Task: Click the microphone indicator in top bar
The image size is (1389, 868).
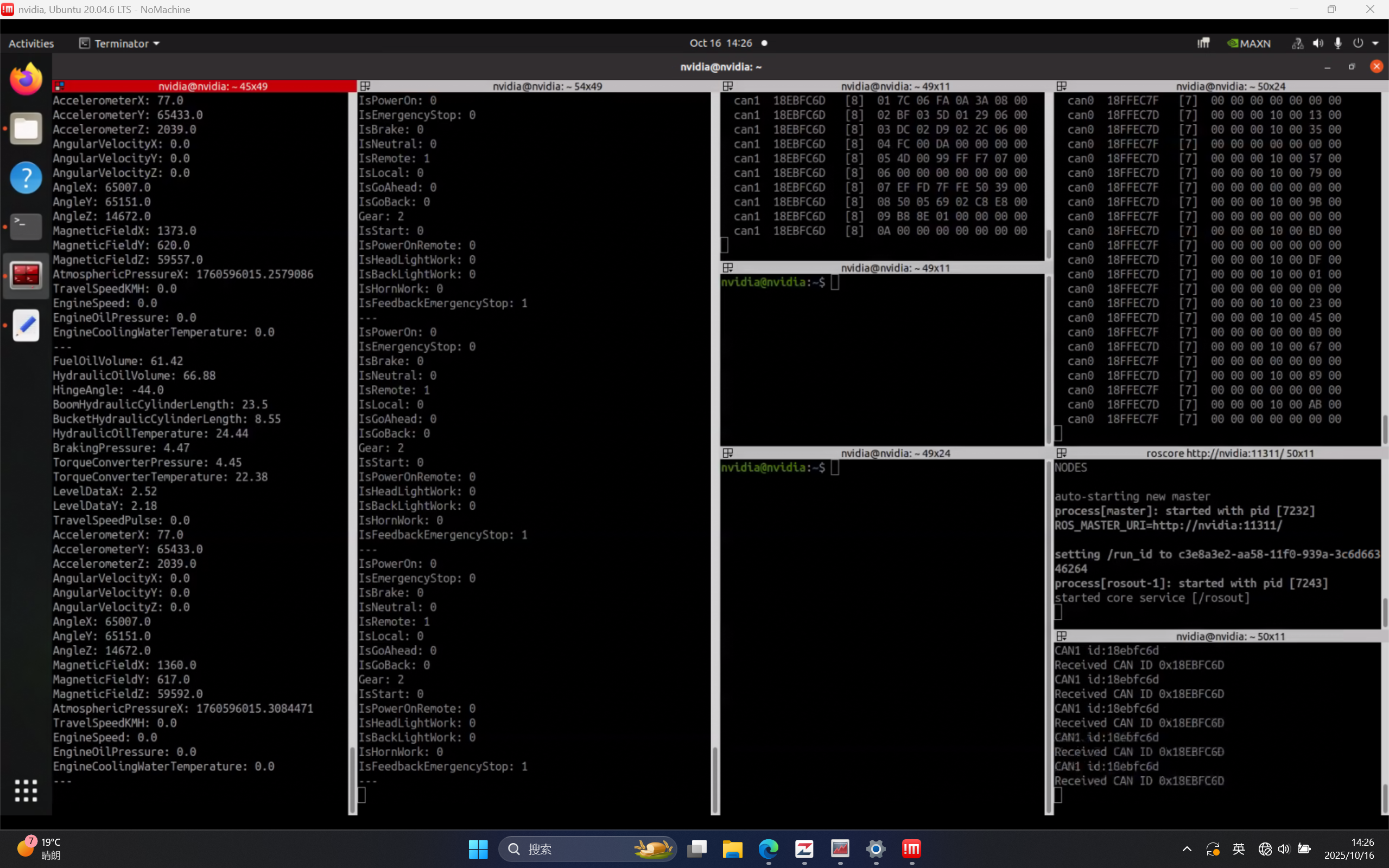Action: pyautogui.click(x=1338, y=43)
